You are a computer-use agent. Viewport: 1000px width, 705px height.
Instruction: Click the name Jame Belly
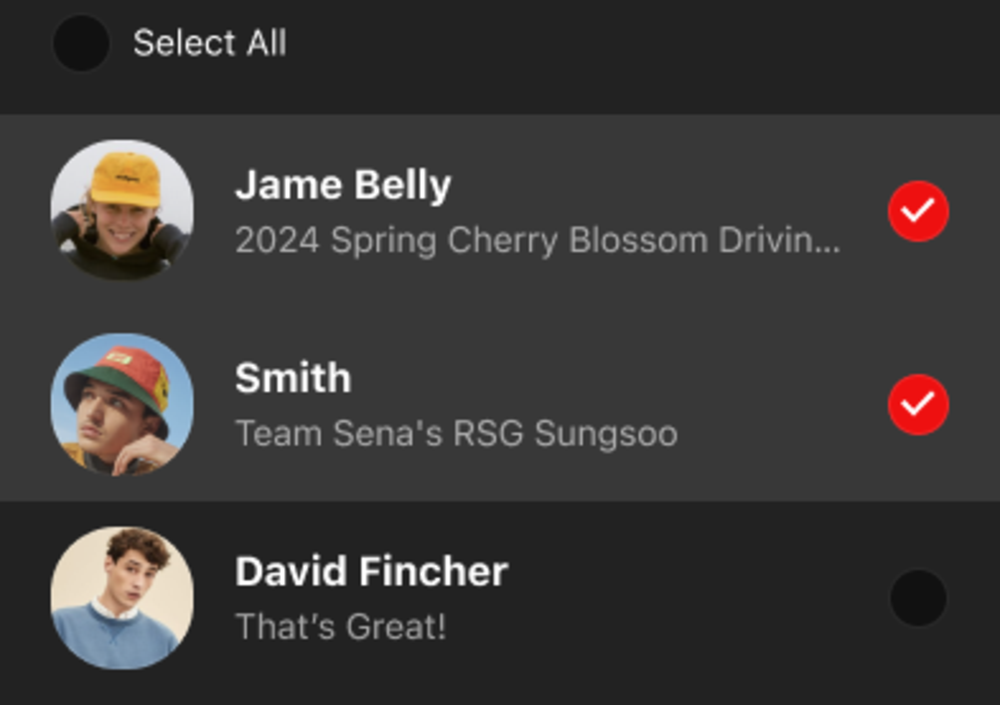(x=343, y=185)
